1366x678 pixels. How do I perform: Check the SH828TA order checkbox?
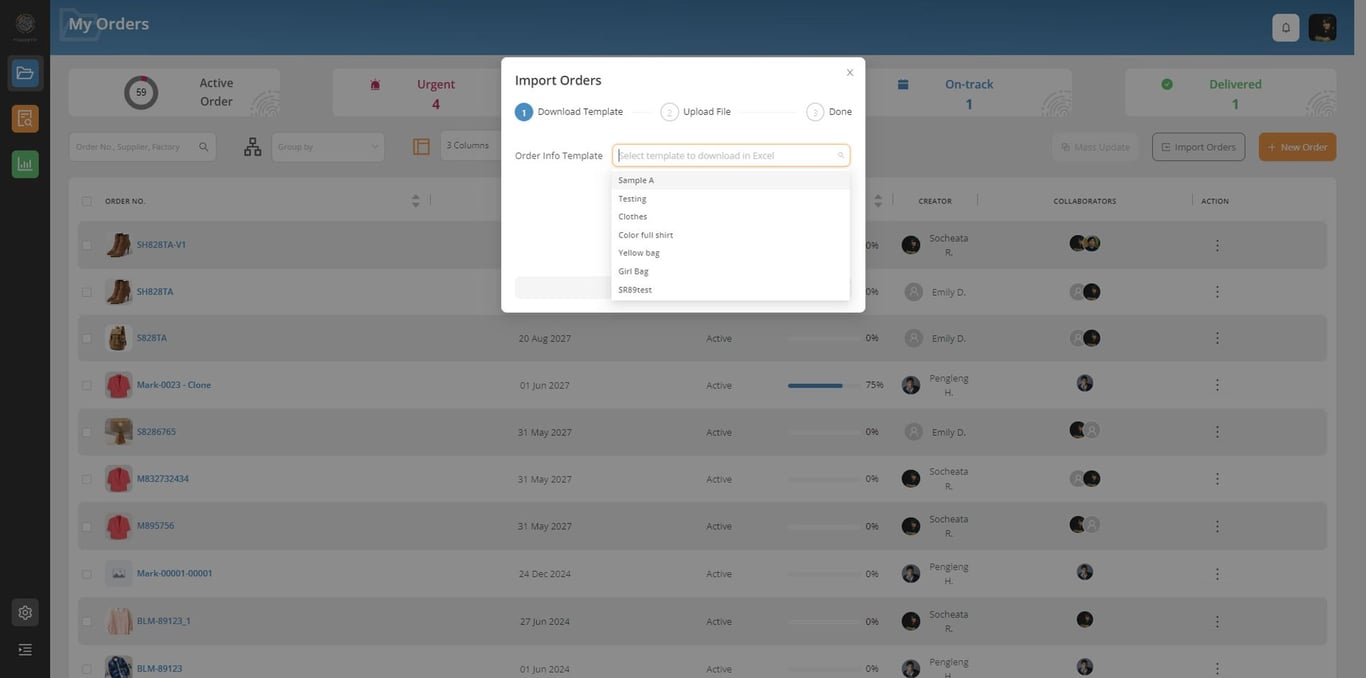click(x=87, y=292)
